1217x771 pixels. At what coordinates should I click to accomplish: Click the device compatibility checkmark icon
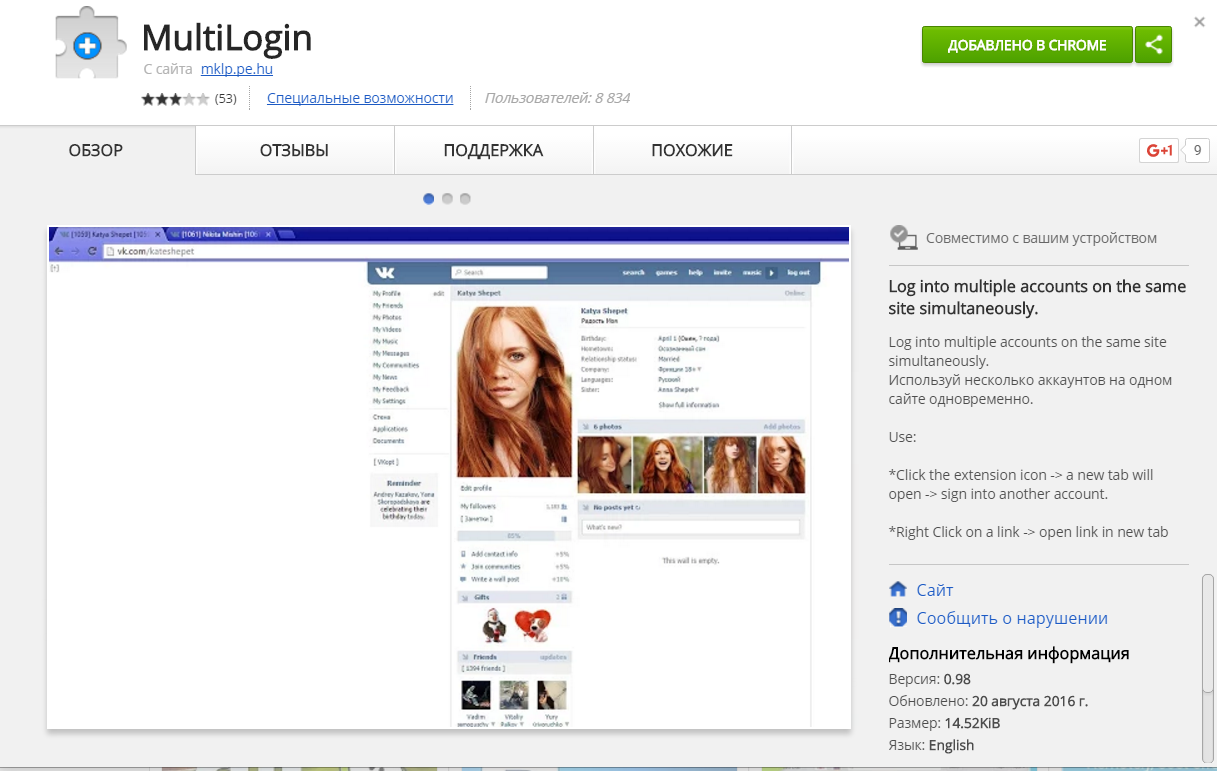click(903, 237)
